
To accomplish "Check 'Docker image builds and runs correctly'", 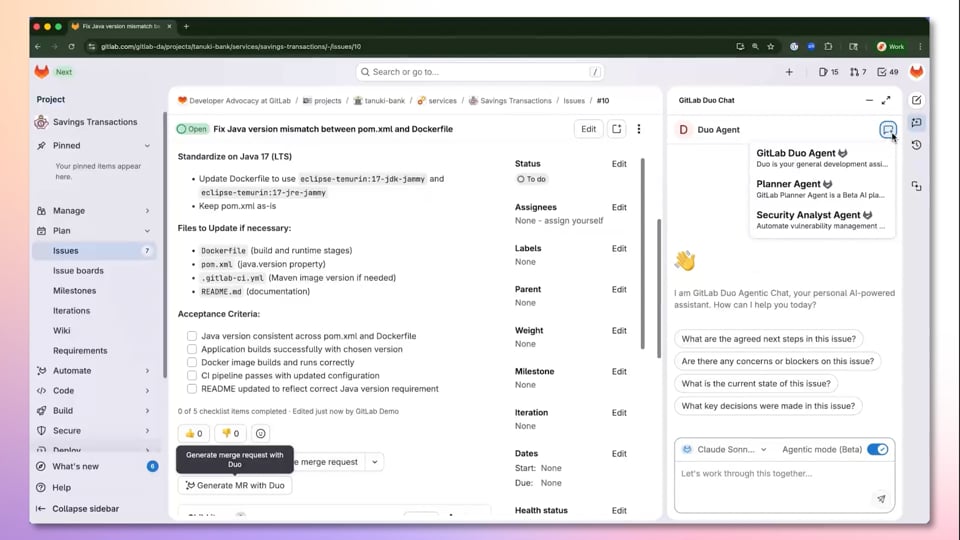I will 192,362.
